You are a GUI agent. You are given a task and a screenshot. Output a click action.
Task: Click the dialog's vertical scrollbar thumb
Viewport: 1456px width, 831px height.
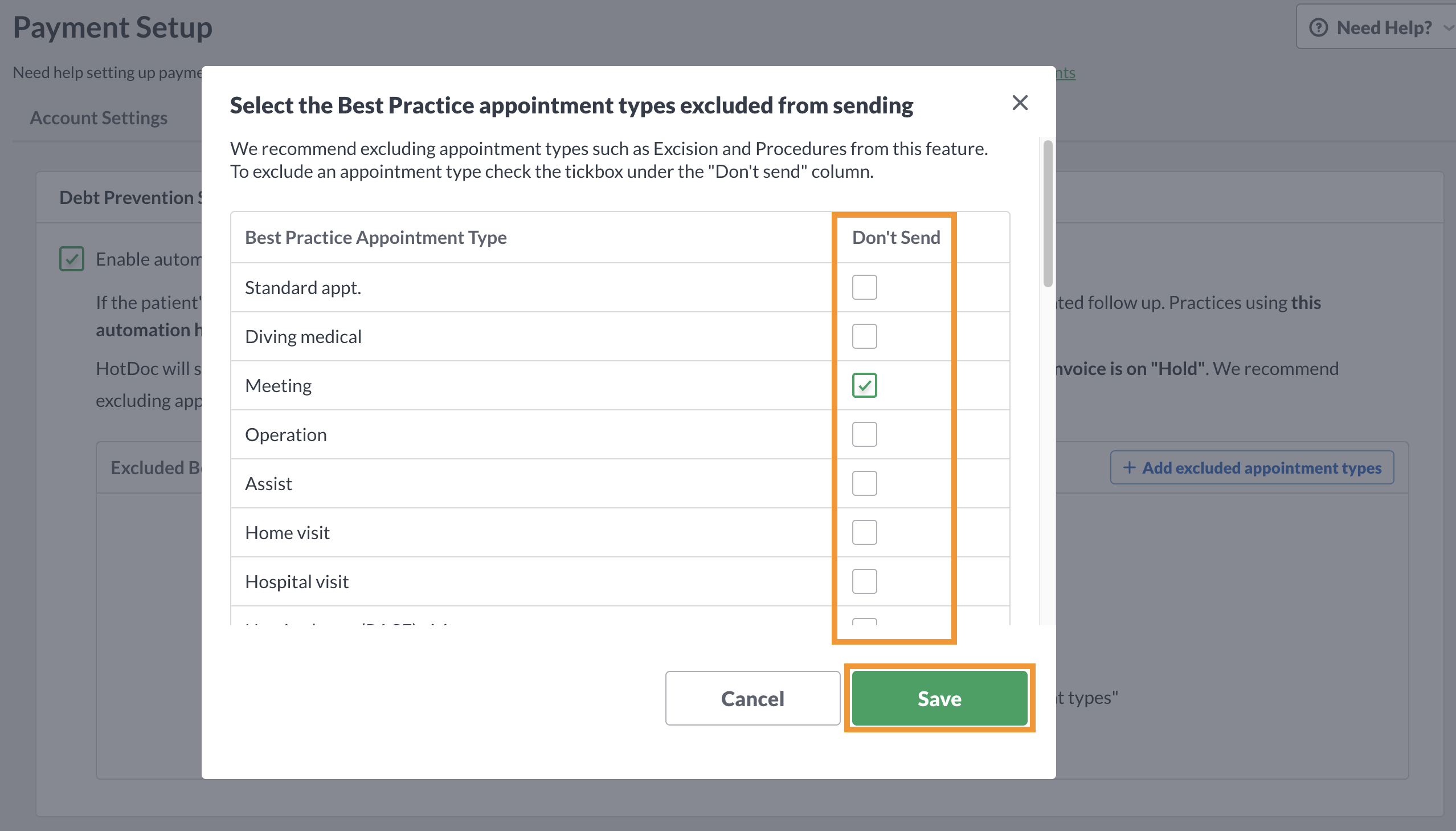(1048, 214)
